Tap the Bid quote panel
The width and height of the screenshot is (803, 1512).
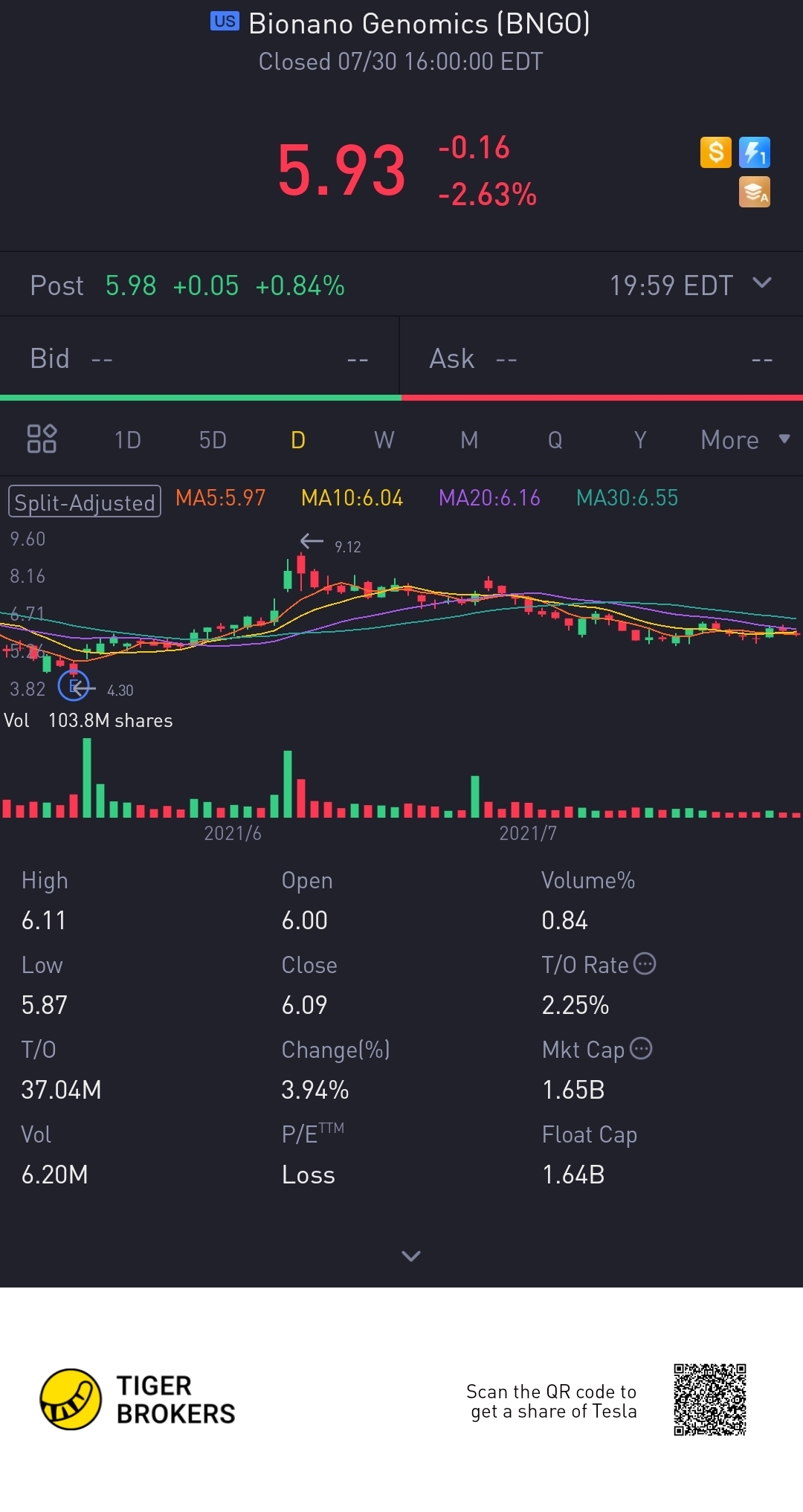199,358
